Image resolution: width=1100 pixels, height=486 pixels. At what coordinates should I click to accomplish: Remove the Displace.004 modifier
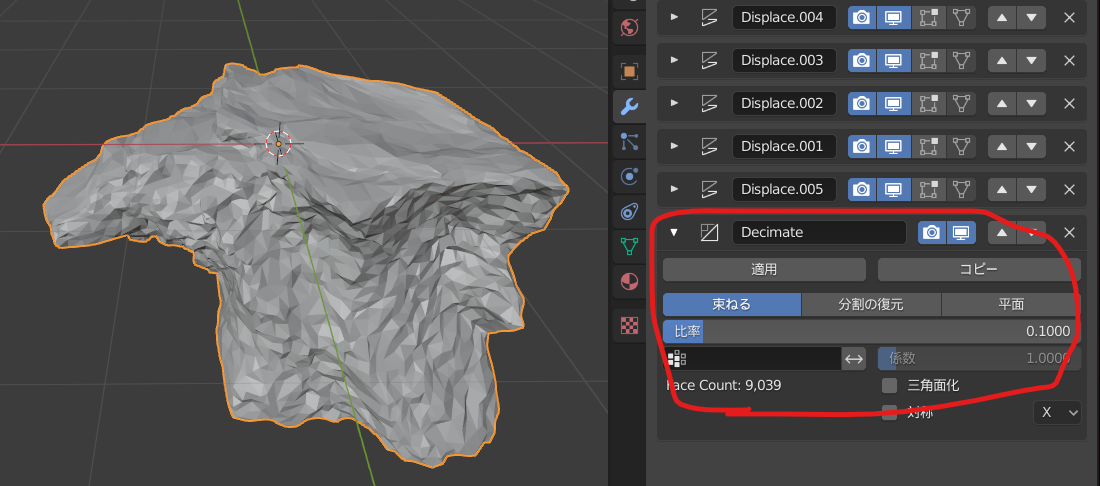point(1069,18)
